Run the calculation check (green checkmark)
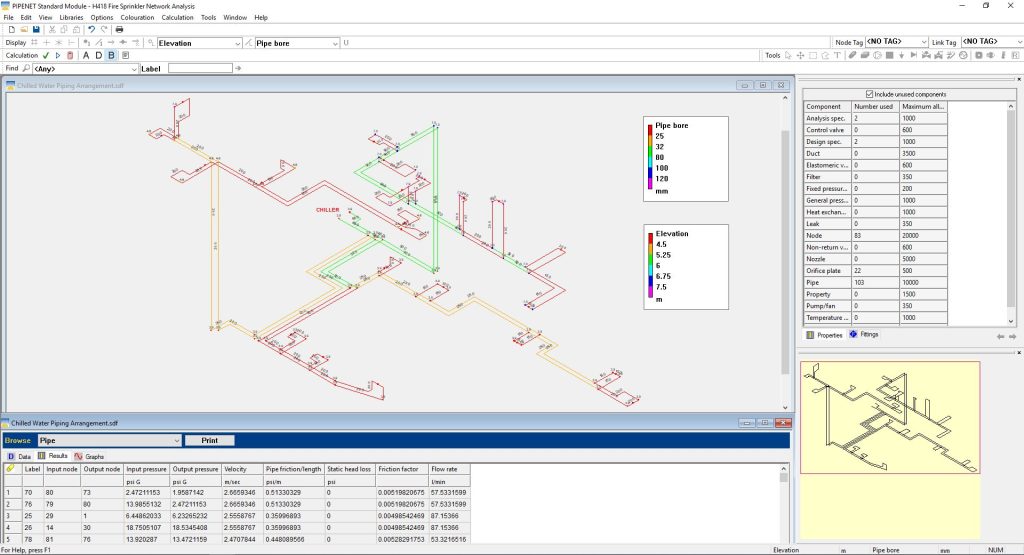The height and width of the screenshot is (555, 1024). click(46, 55)
